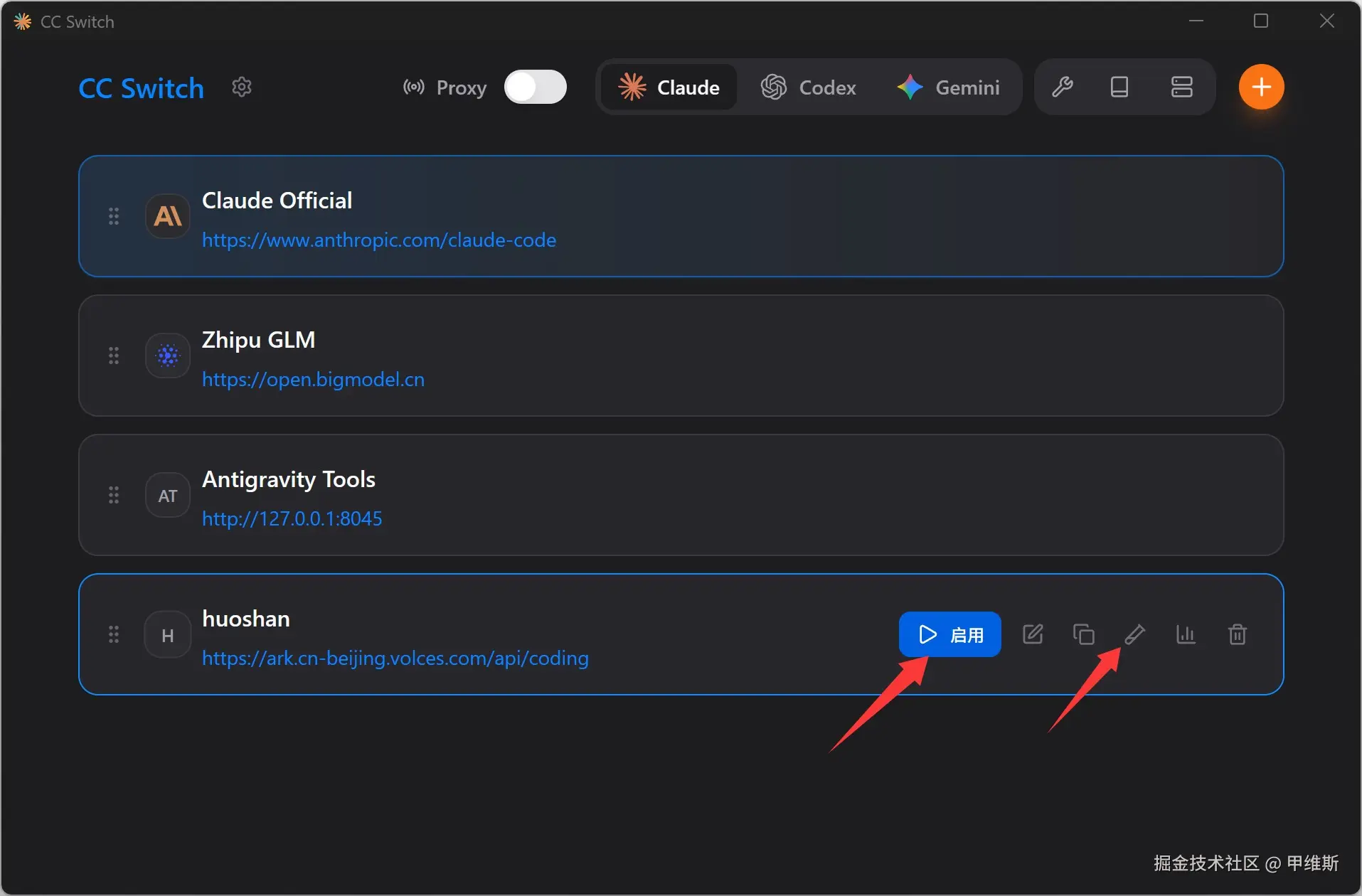Select the Antigravity Tools provider name

click(289, 479)
